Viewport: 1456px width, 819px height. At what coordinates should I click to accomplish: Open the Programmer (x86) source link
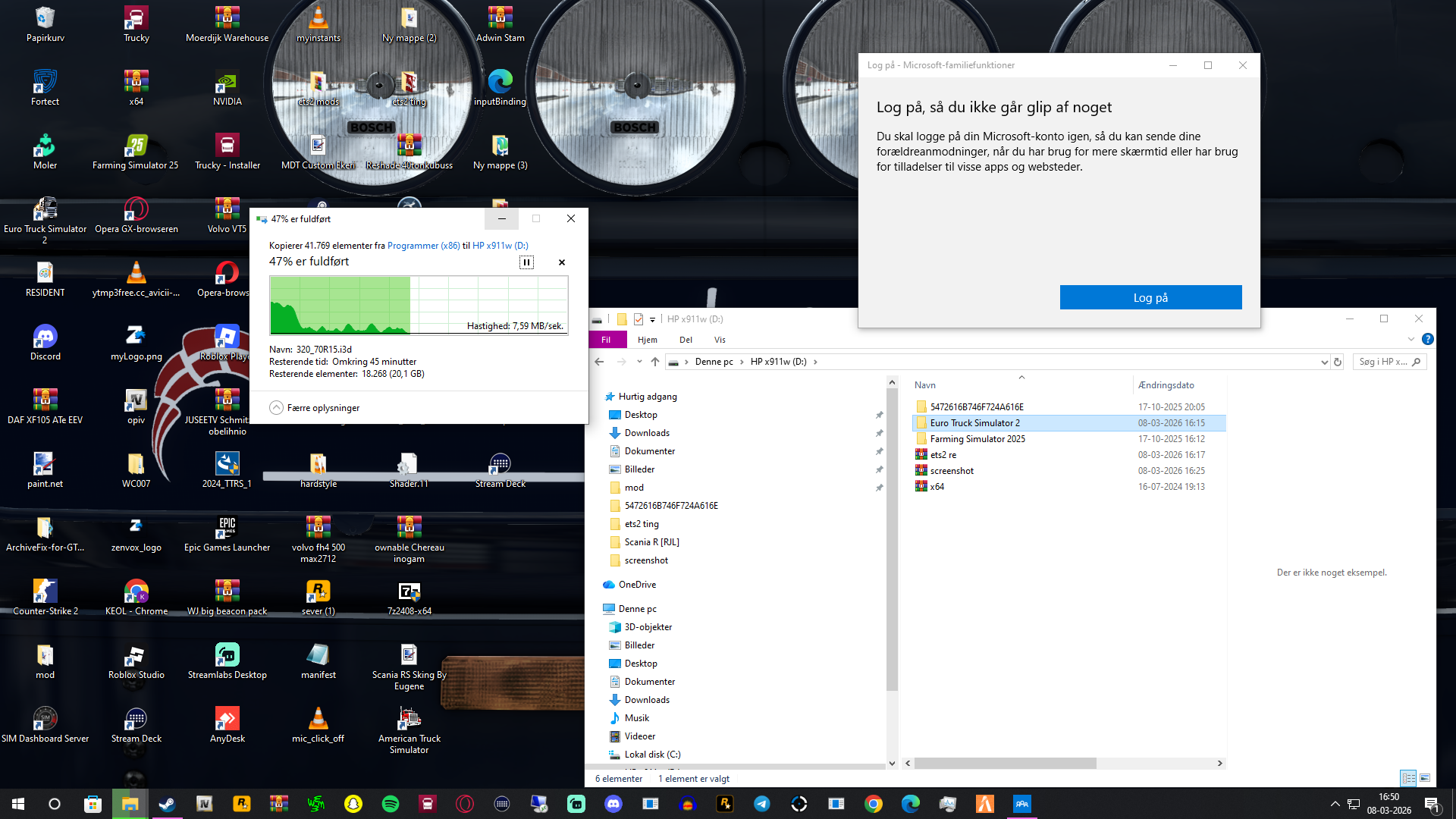coord(423,246)
